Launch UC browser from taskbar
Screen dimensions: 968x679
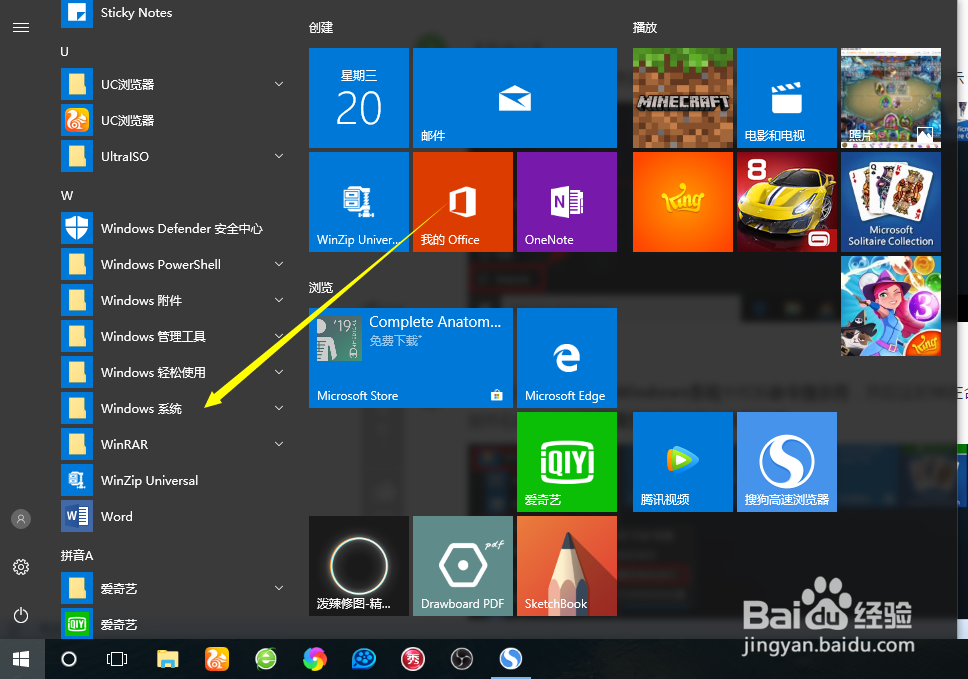217,659
